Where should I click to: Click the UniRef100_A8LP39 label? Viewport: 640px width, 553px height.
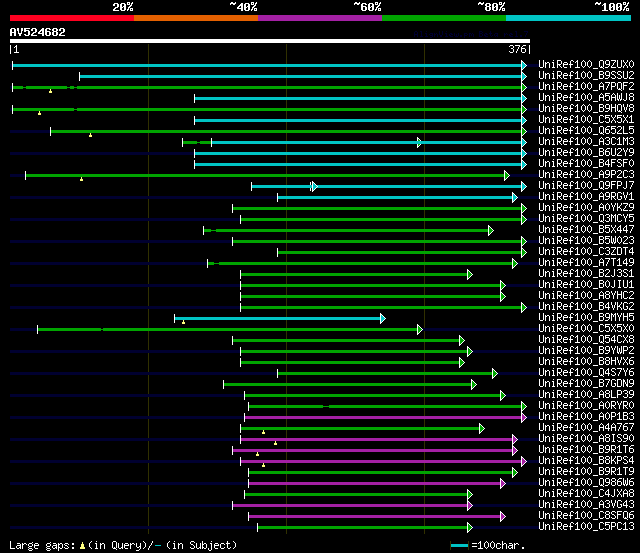[586, 395]
